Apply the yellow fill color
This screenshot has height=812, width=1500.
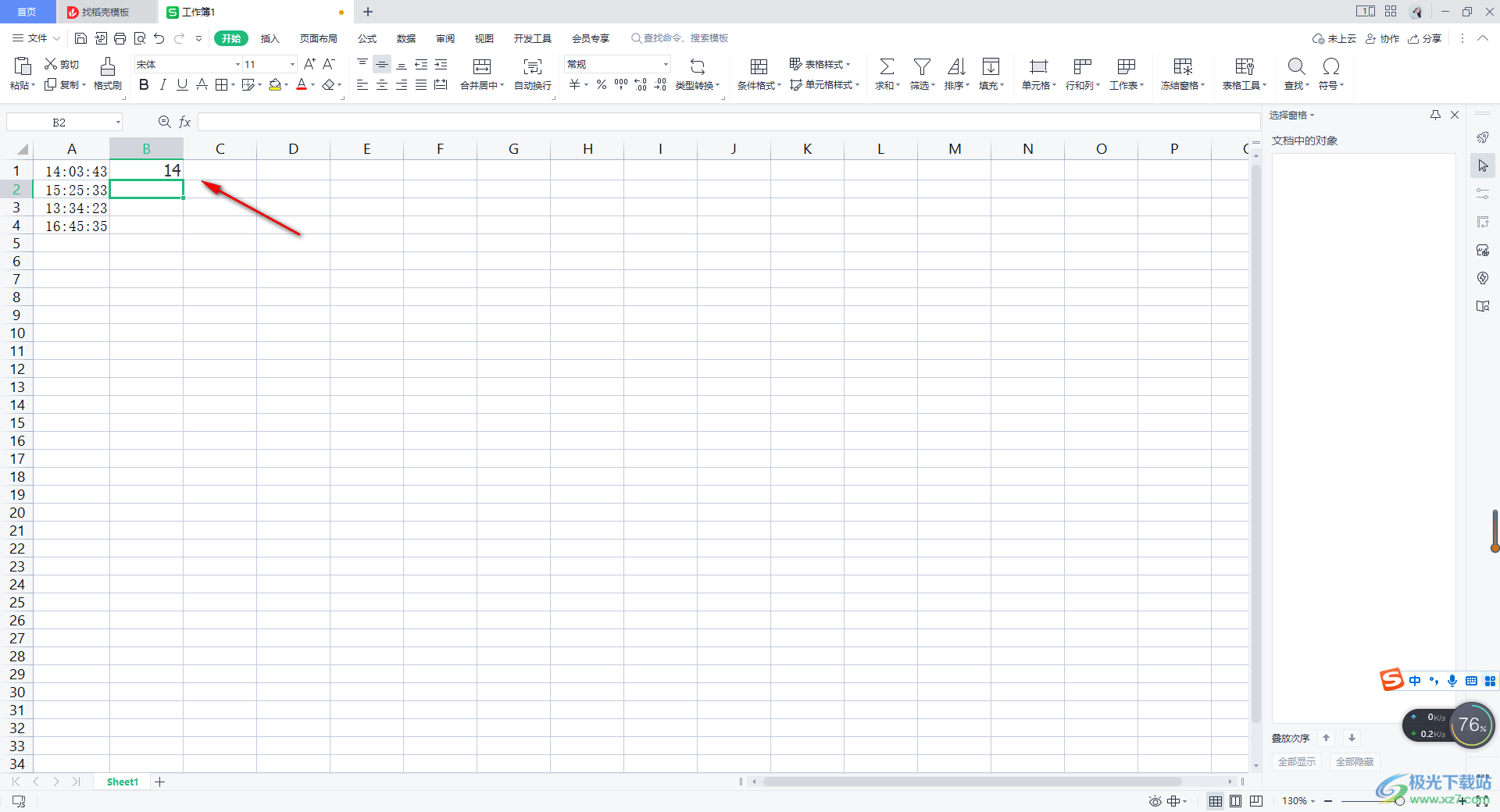(x=274, y=84)
